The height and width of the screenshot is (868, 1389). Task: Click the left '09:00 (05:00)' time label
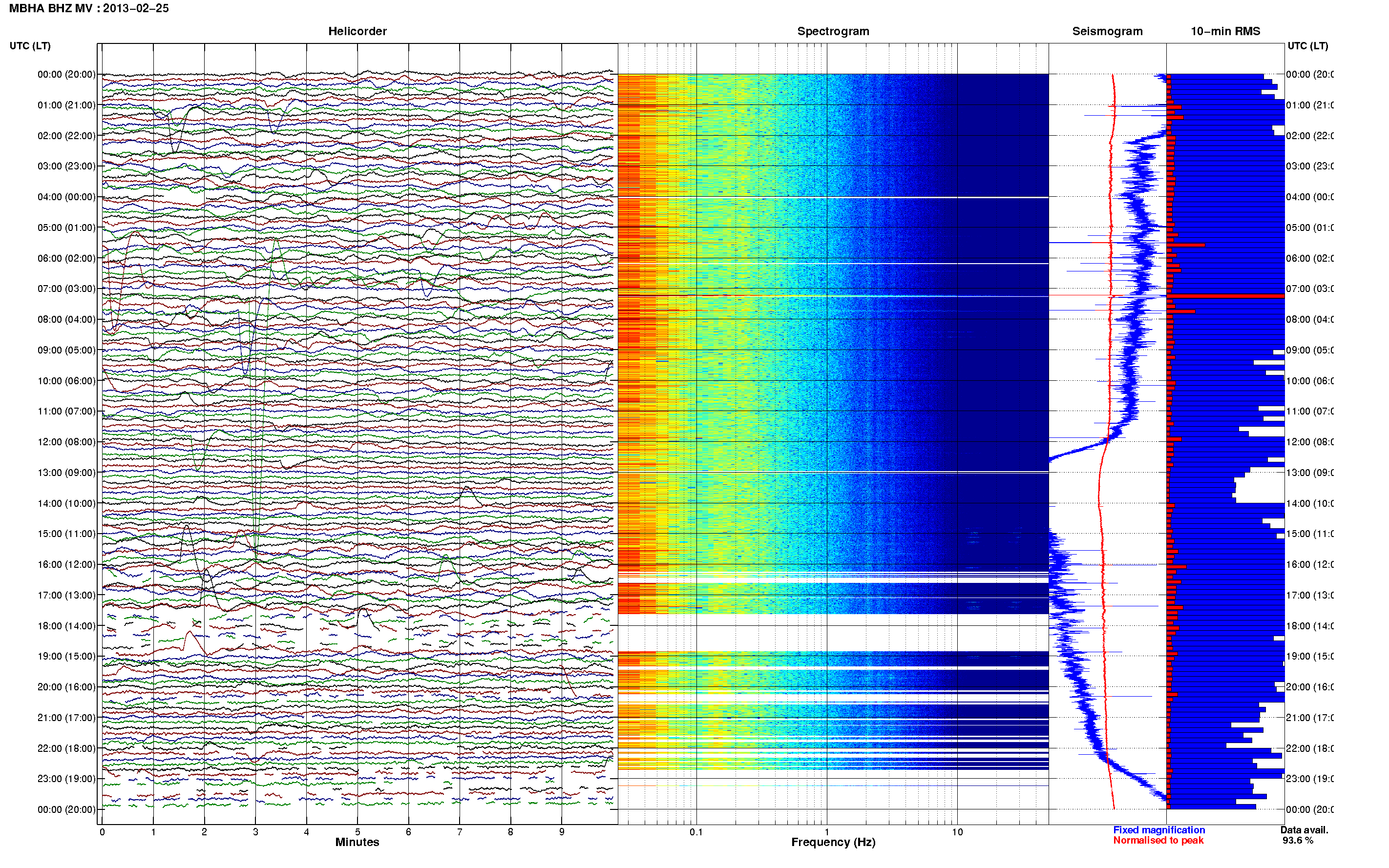pyautogui.click(x=66, y=350)
